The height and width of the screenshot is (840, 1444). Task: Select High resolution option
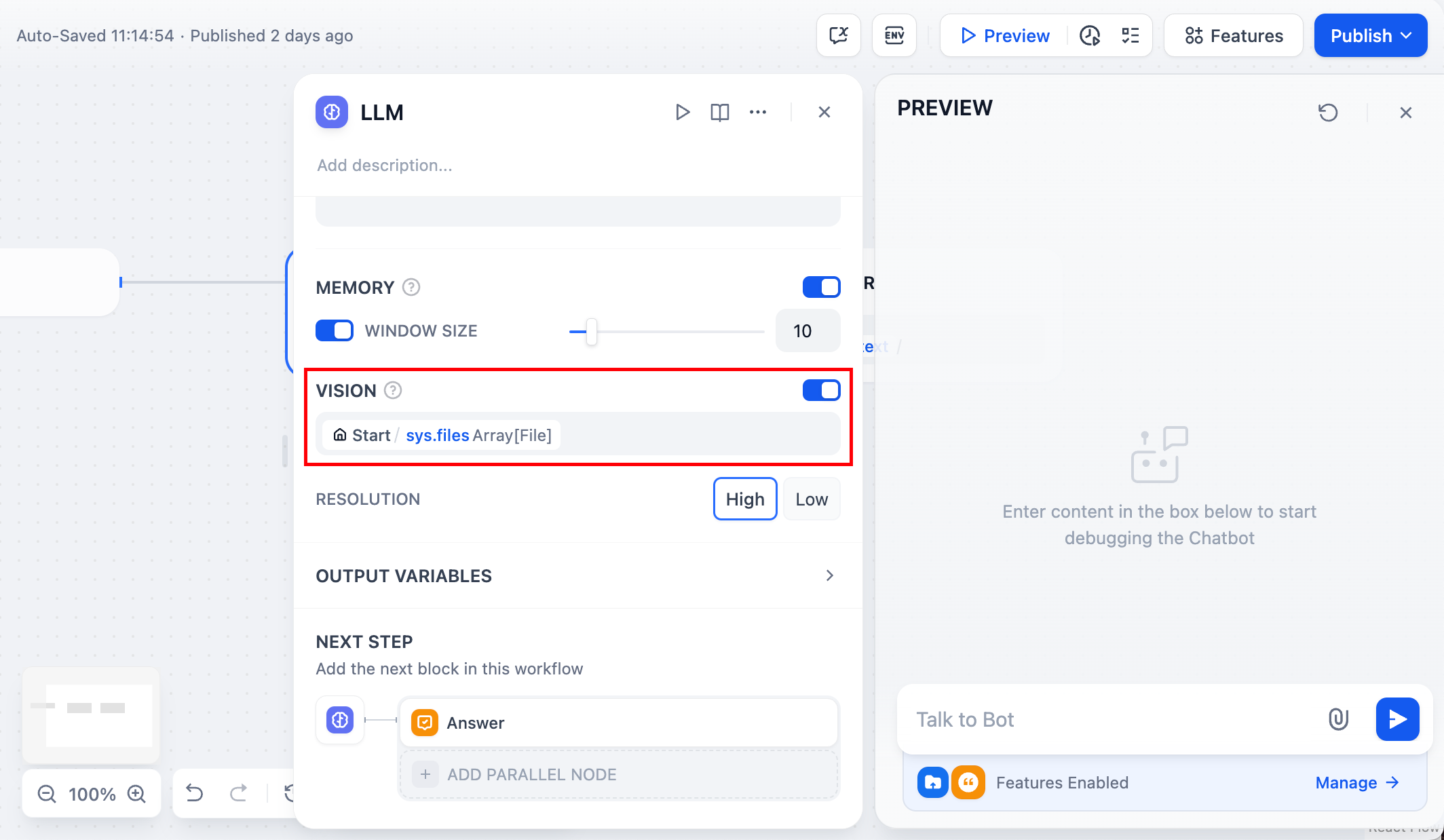[744, 499]
